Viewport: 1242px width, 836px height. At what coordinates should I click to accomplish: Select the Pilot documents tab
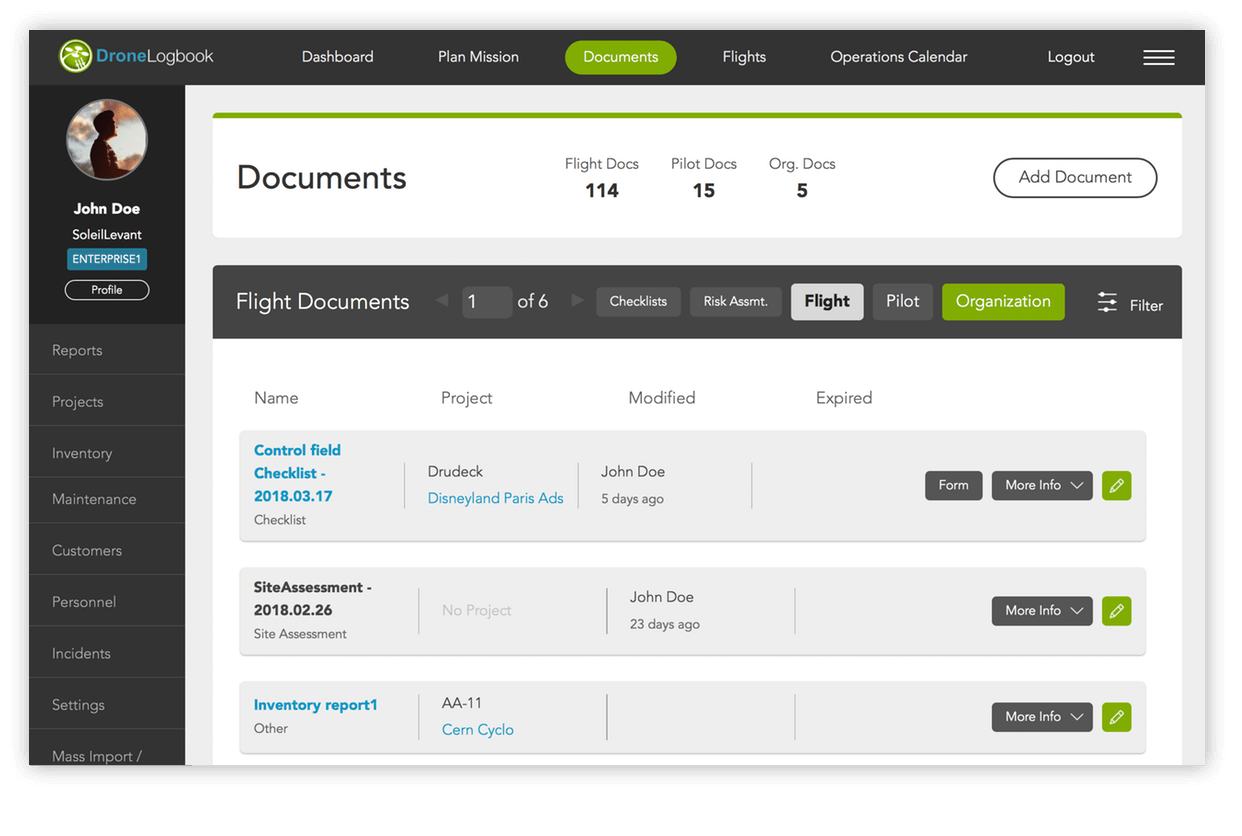[903, 302]
